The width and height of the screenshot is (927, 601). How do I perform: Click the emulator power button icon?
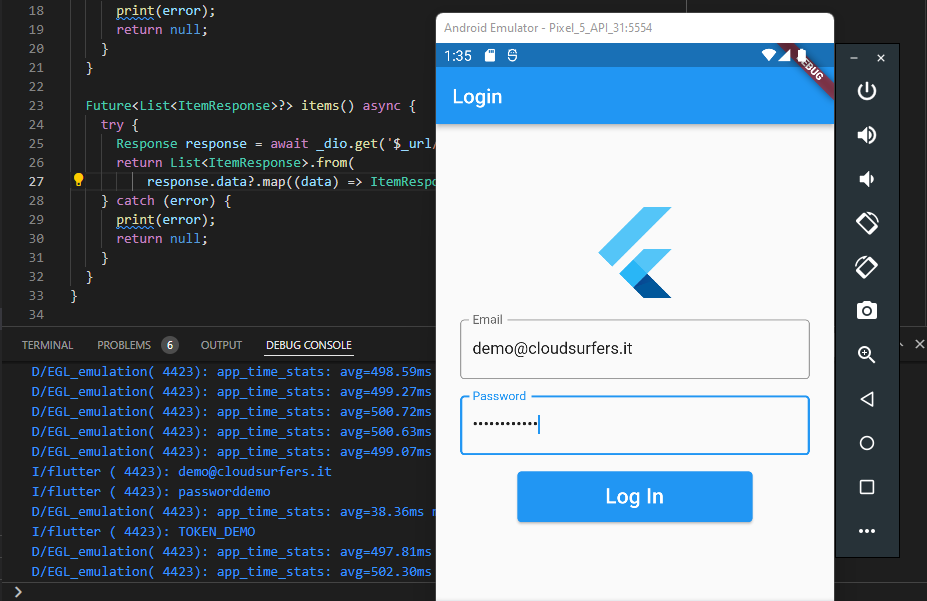[x=867, y=91]
